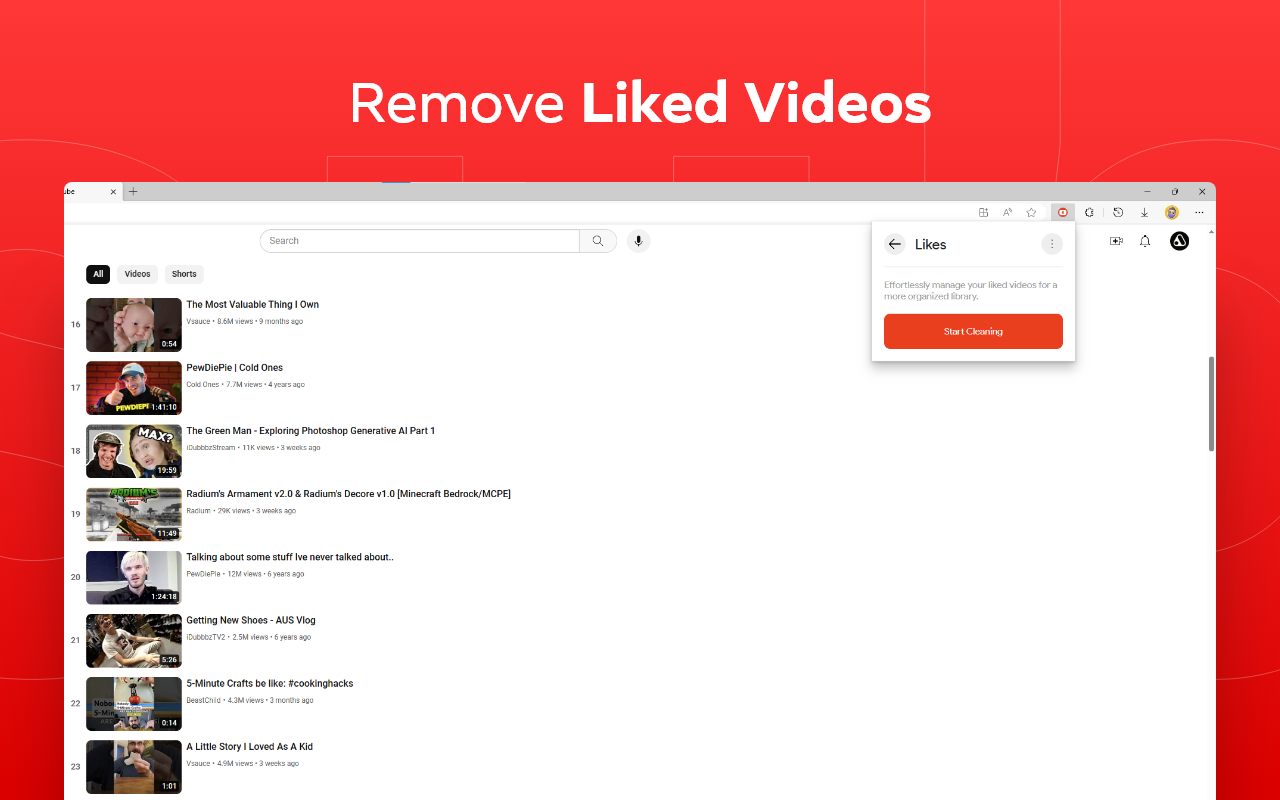Open the Vsauce channel under video 16
The width and height of the screenshot is (1280, 800).
[199, 322]
